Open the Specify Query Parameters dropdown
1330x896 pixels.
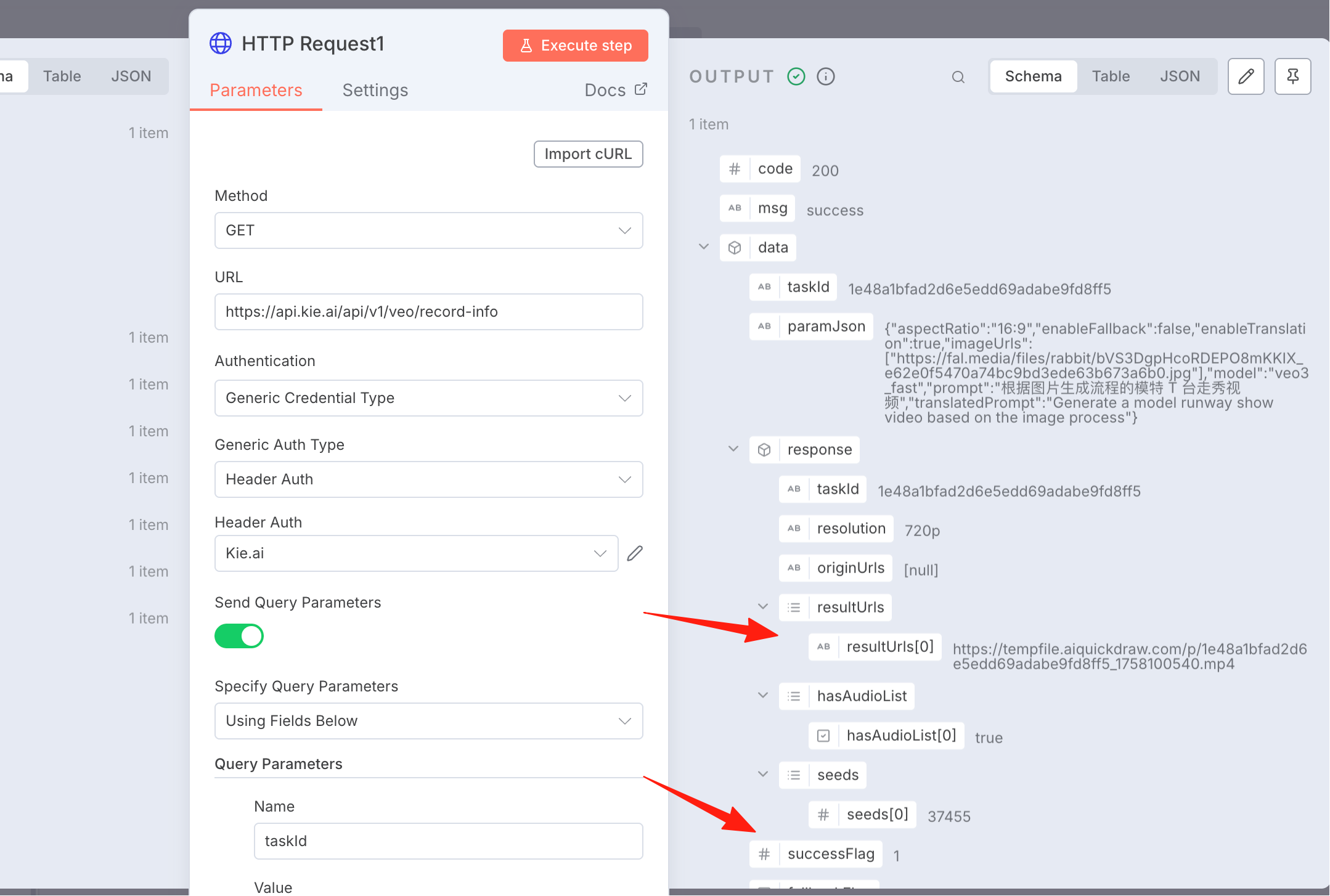pyautogui.click(x=428, y=721)
